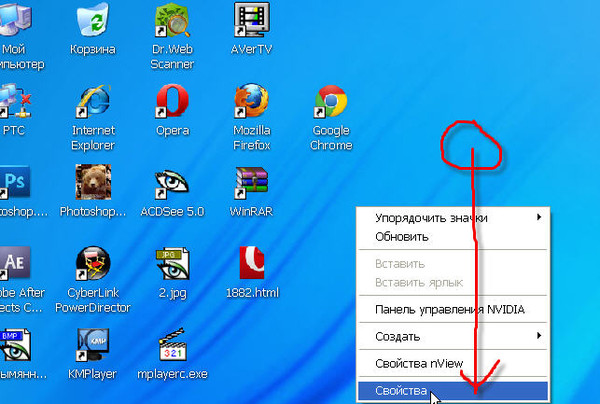This screenshot has height=404, width=600.
Task: Select the AVerTV desktop shortcut
Action: [x=251, y=20]
